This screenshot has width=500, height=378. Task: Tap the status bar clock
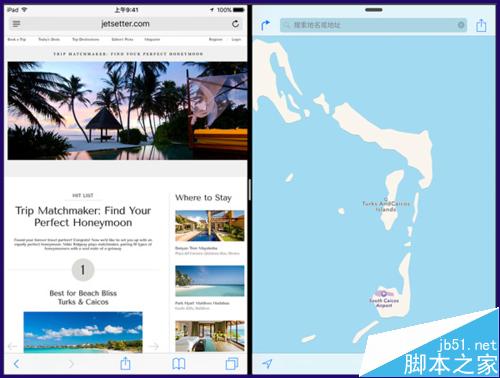pyautogui.click(x=126, y=10)
